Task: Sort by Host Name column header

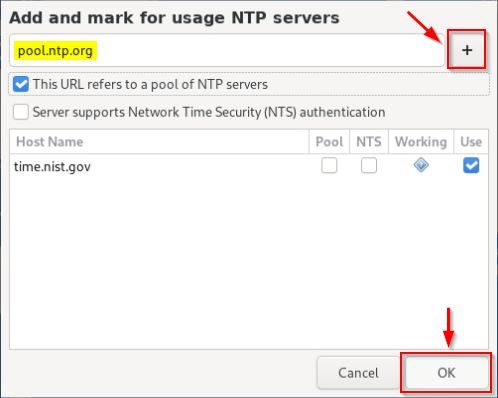Action: click(159, 142)
